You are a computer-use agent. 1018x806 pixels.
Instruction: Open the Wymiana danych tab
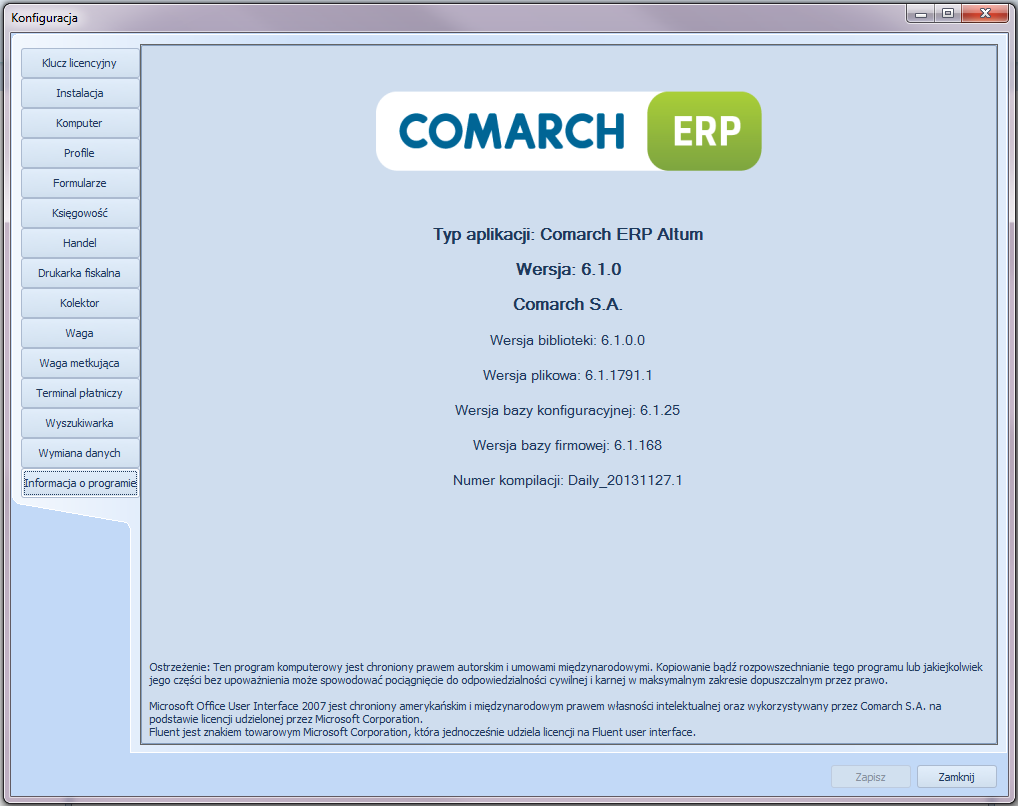tap(80, 453)
